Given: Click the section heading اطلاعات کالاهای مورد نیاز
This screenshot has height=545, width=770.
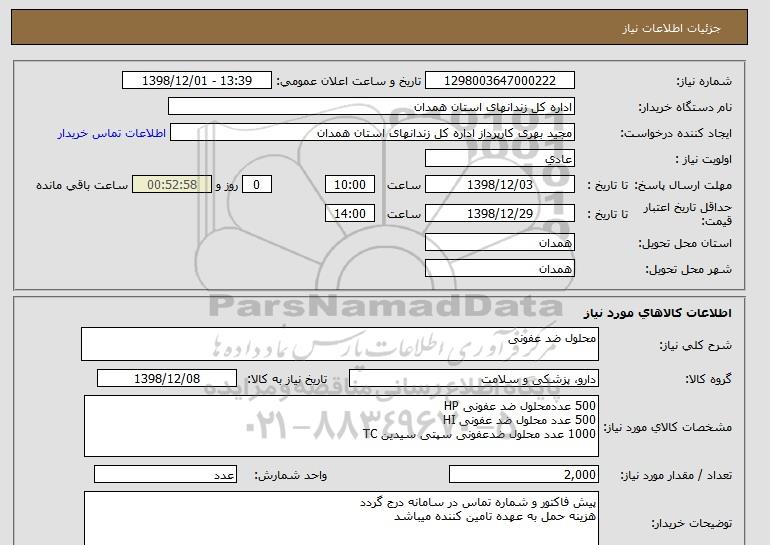Looking at the screenshot, I should (x=658, y=313).
